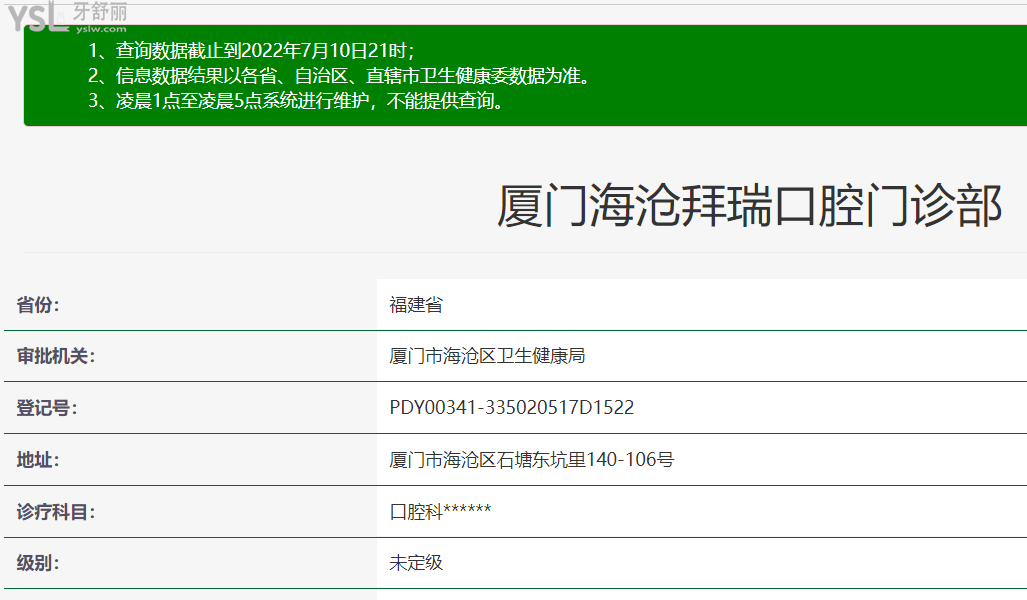This screenshot has width=1027, height=600.
Task: Click registration number PDY00341-335020517D1522
Action: tap(512, 407)
